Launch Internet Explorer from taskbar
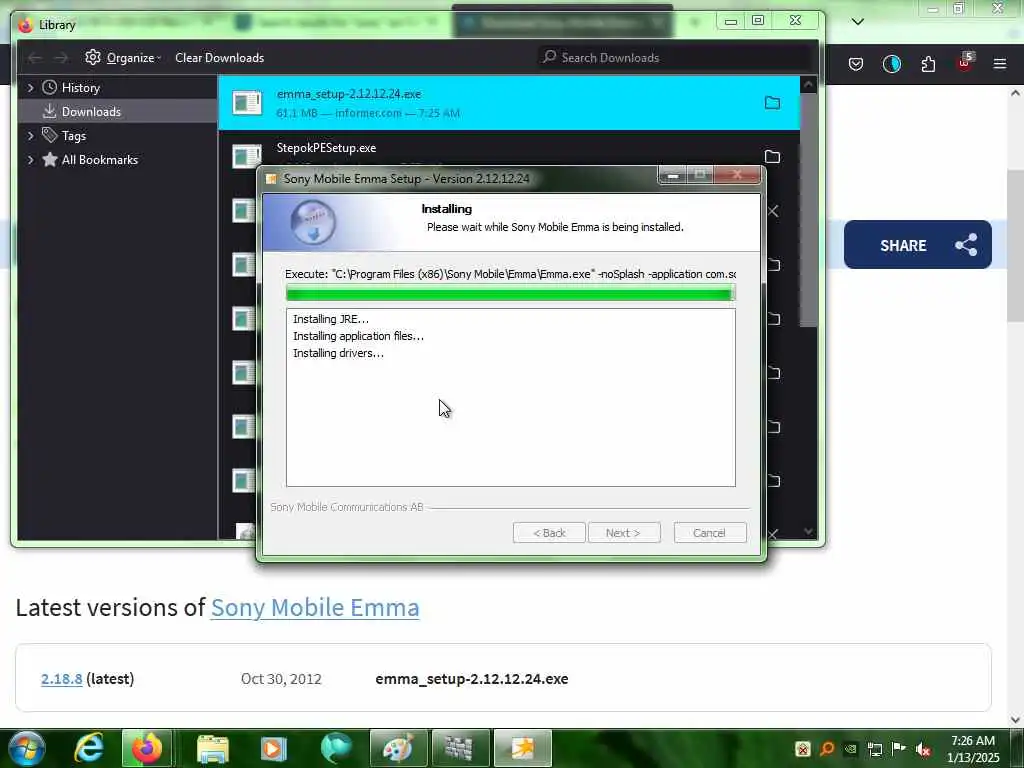This screenshot has width=1024, height=768. click(x=89, y=748)
